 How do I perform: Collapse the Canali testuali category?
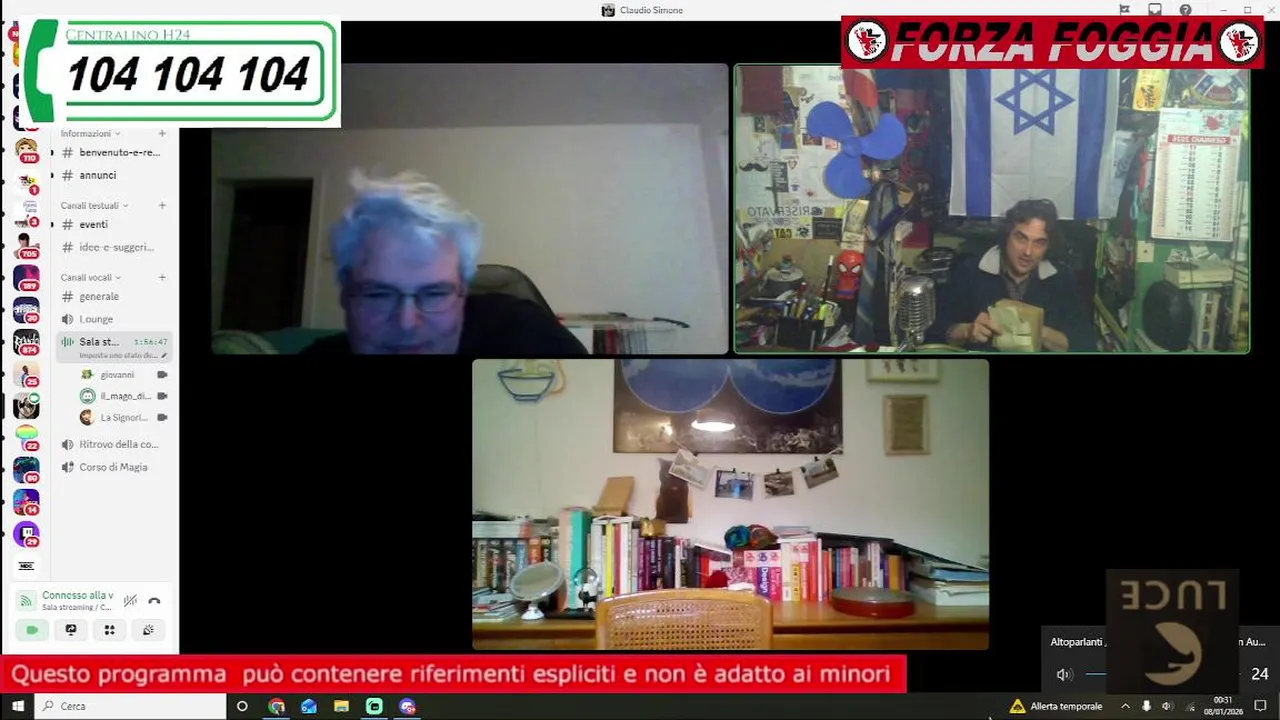coord(94,205)
